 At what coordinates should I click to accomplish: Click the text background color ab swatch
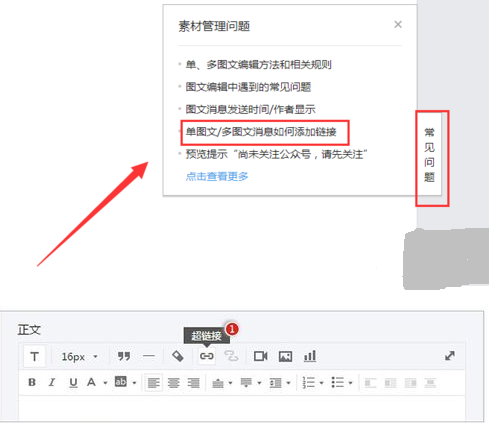[x=120, y=381]
